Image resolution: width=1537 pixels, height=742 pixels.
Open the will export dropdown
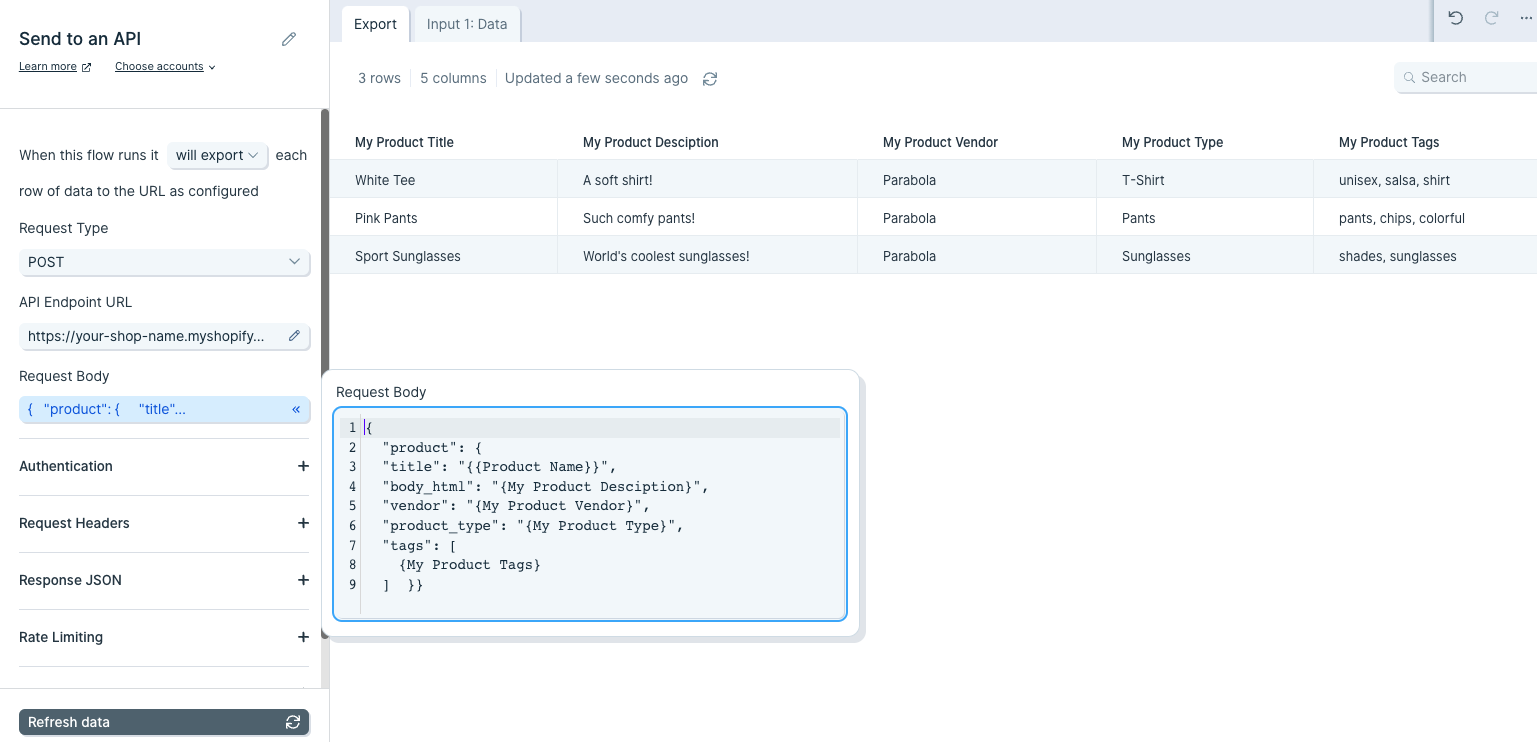click(x=218, y=155)
